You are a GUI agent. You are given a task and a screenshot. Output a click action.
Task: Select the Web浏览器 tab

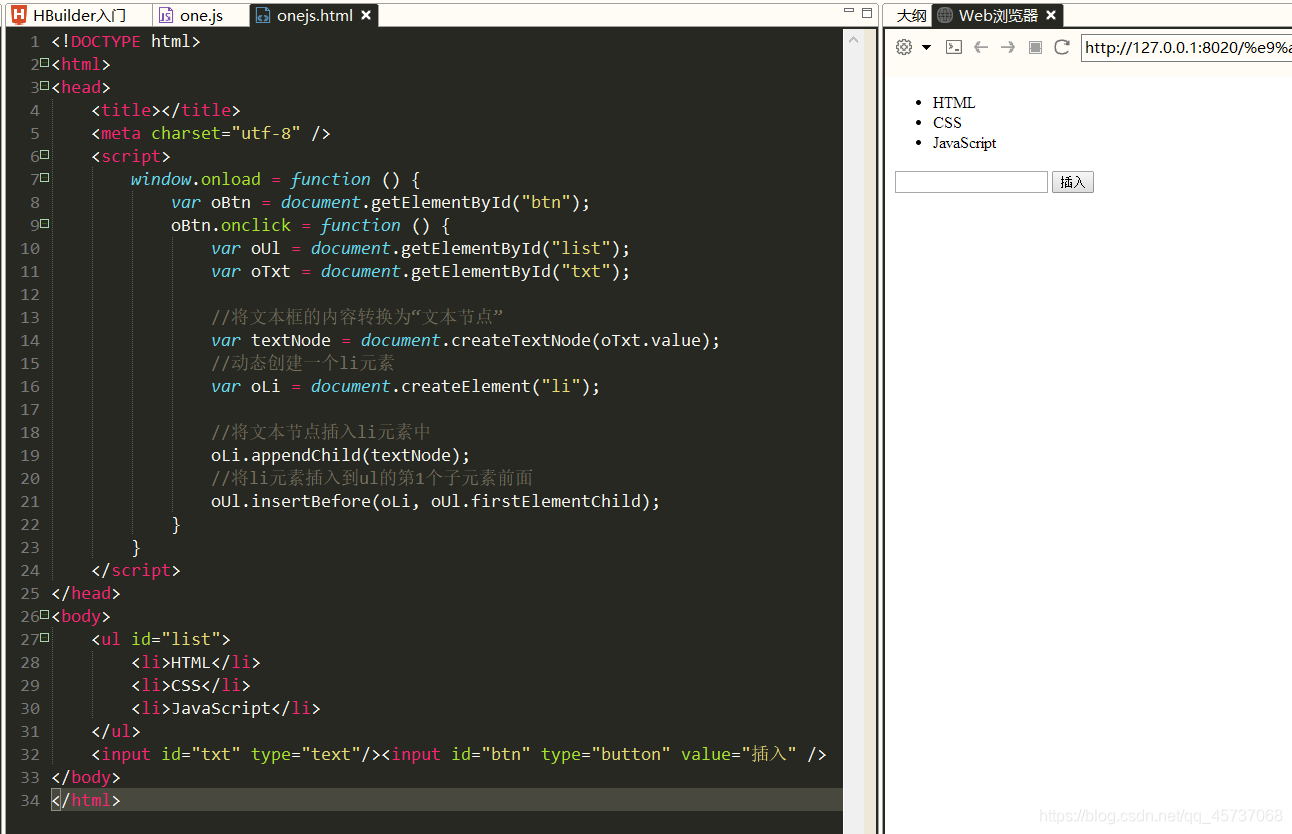tap(997, 15)
